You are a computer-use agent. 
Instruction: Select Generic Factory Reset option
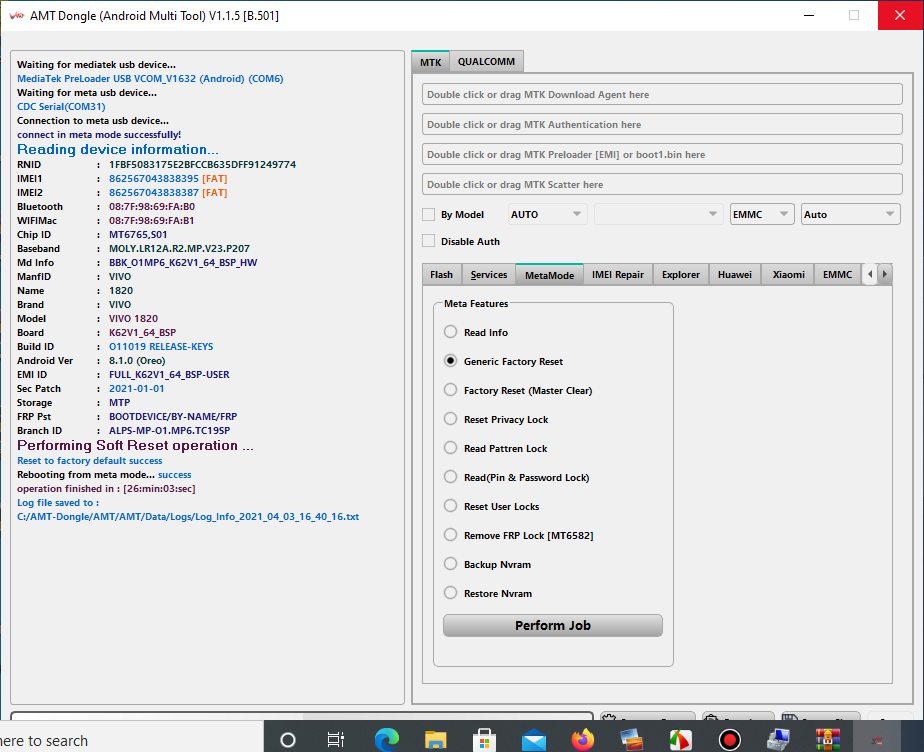point(450,361)
